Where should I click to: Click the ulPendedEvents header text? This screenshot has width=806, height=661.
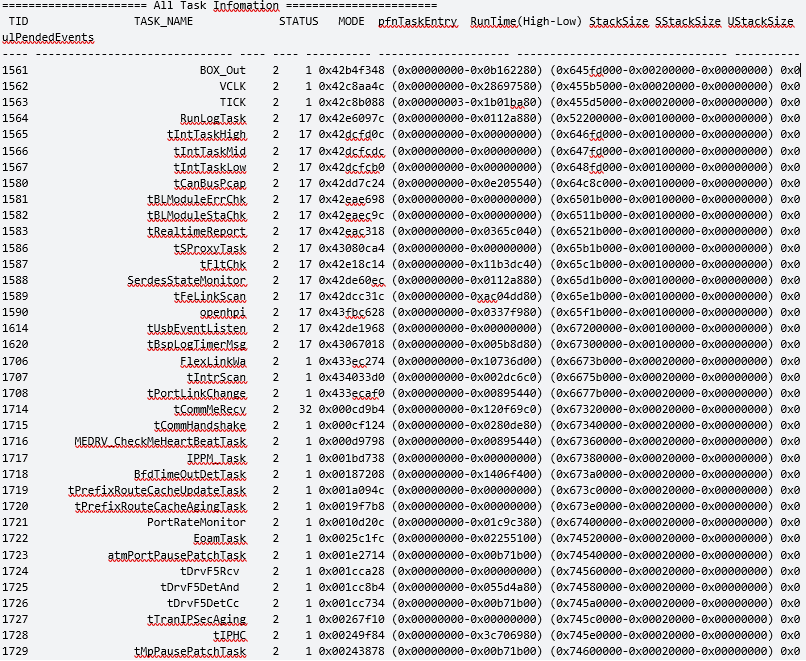48,38
